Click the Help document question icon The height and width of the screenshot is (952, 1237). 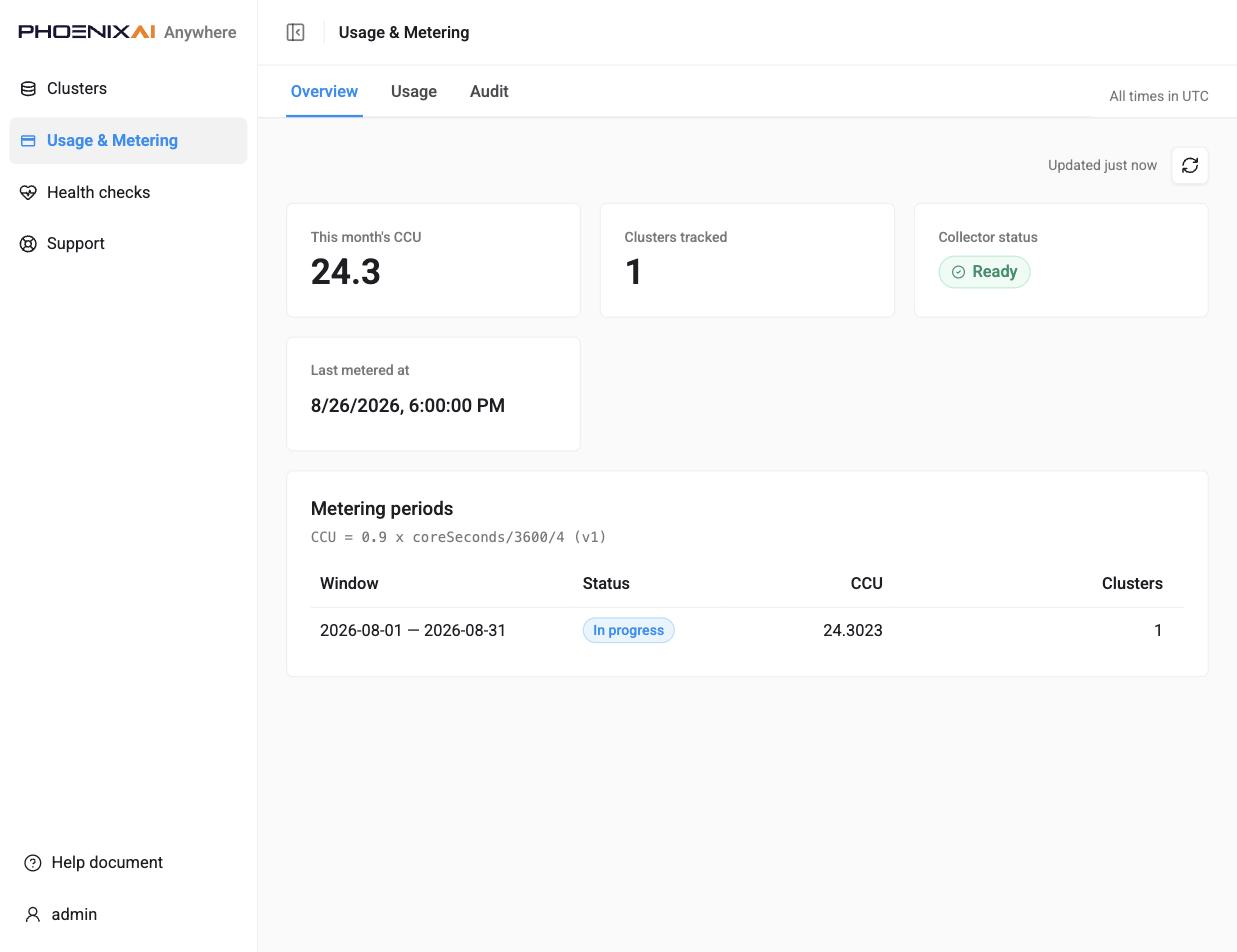33,863
